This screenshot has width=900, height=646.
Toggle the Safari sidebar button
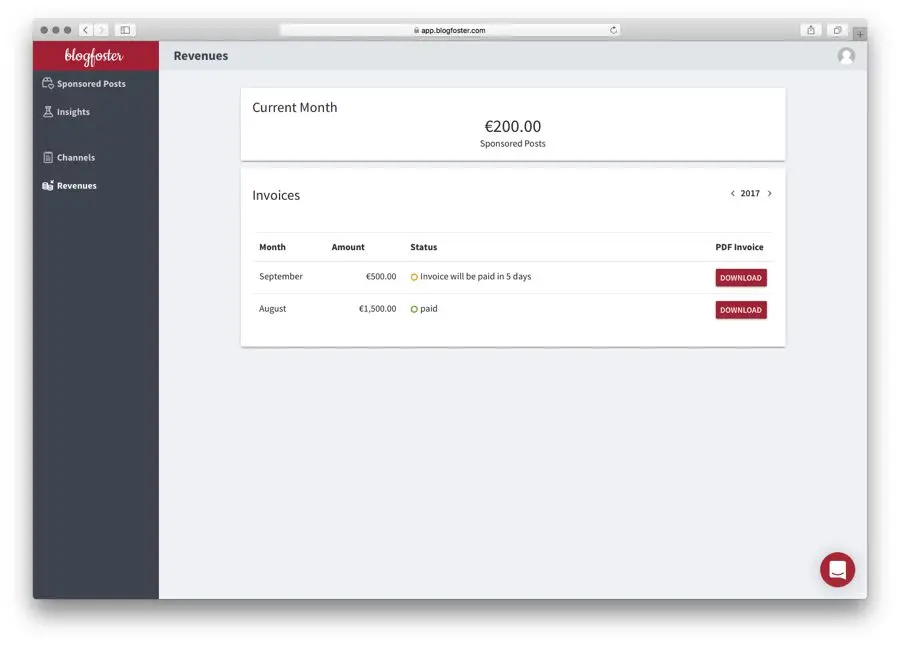125,30
